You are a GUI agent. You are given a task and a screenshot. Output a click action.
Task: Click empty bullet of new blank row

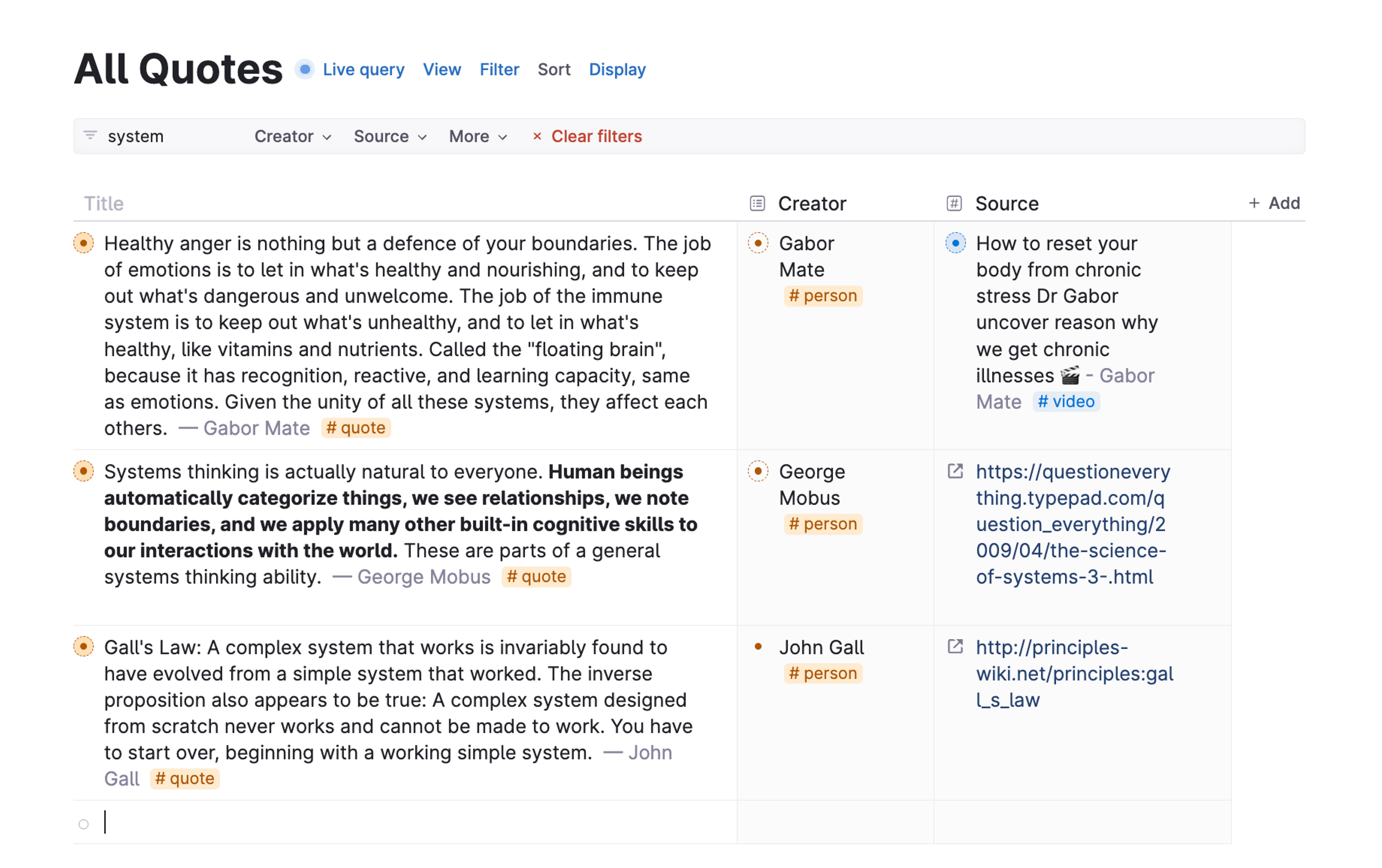click(84, 824)
